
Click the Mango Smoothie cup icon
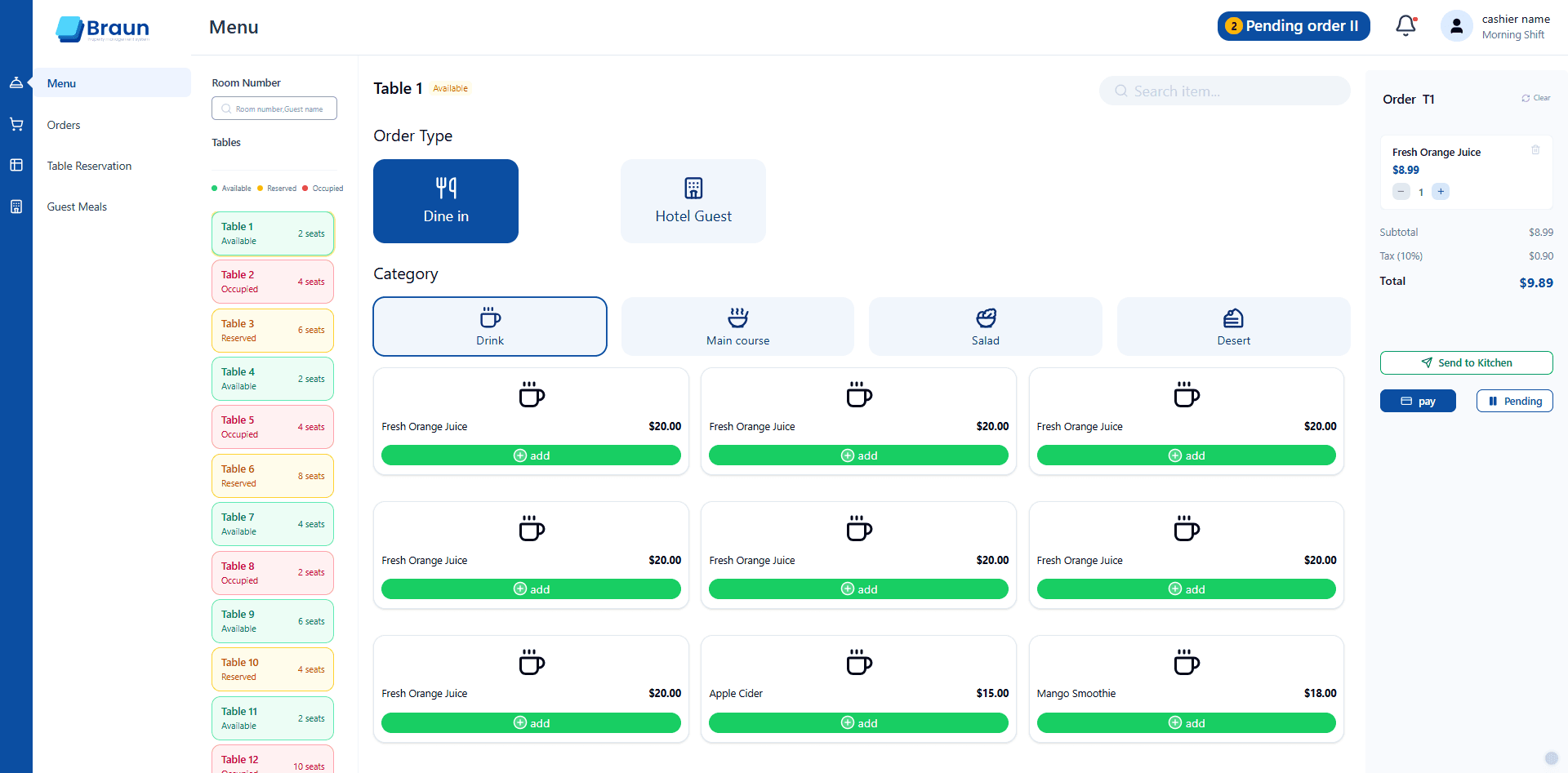click(1186, 662)
